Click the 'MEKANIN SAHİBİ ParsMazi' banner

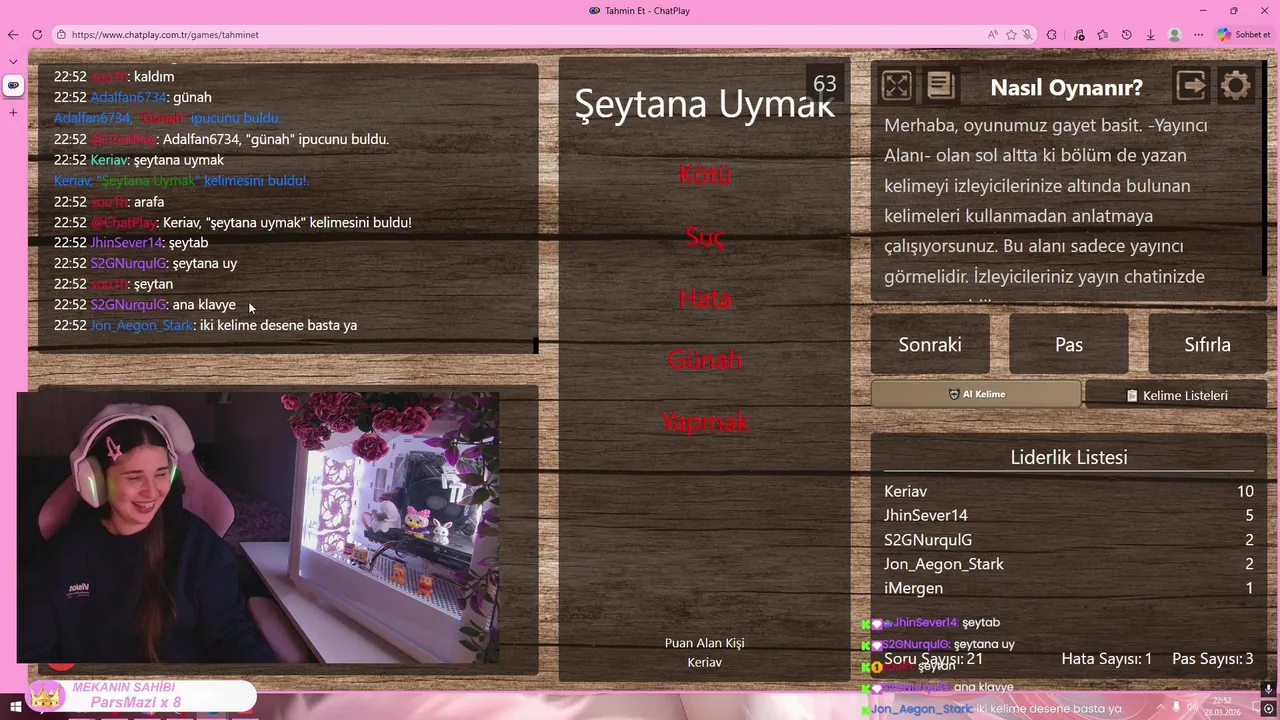140,695
